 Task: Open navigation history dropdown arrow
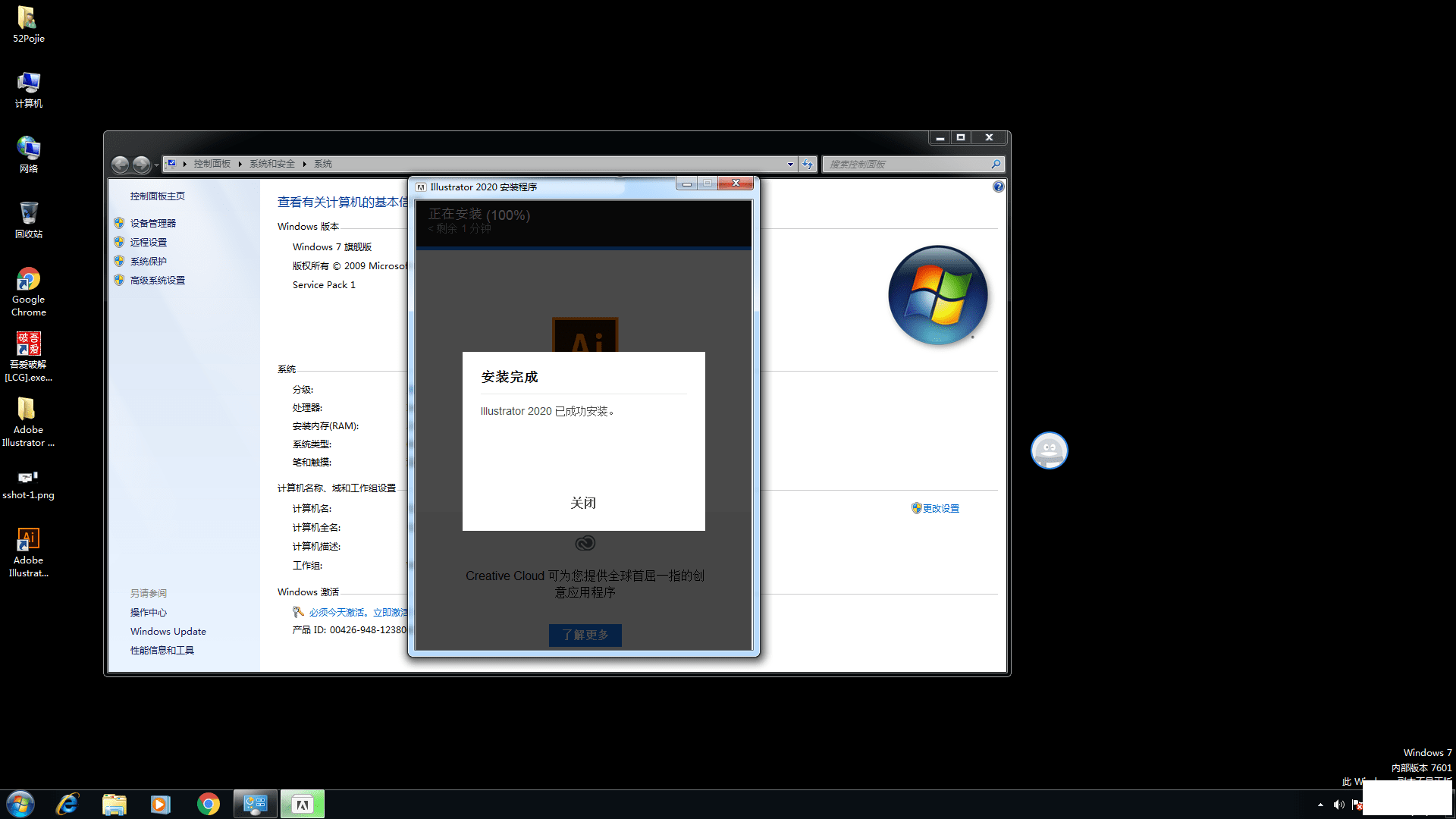[x=156, y=165]
